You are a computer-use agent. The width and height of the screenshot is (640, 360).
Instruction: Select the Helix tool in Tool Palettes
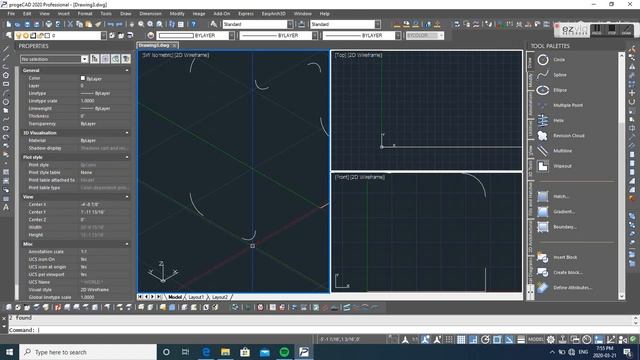point(551,120)
